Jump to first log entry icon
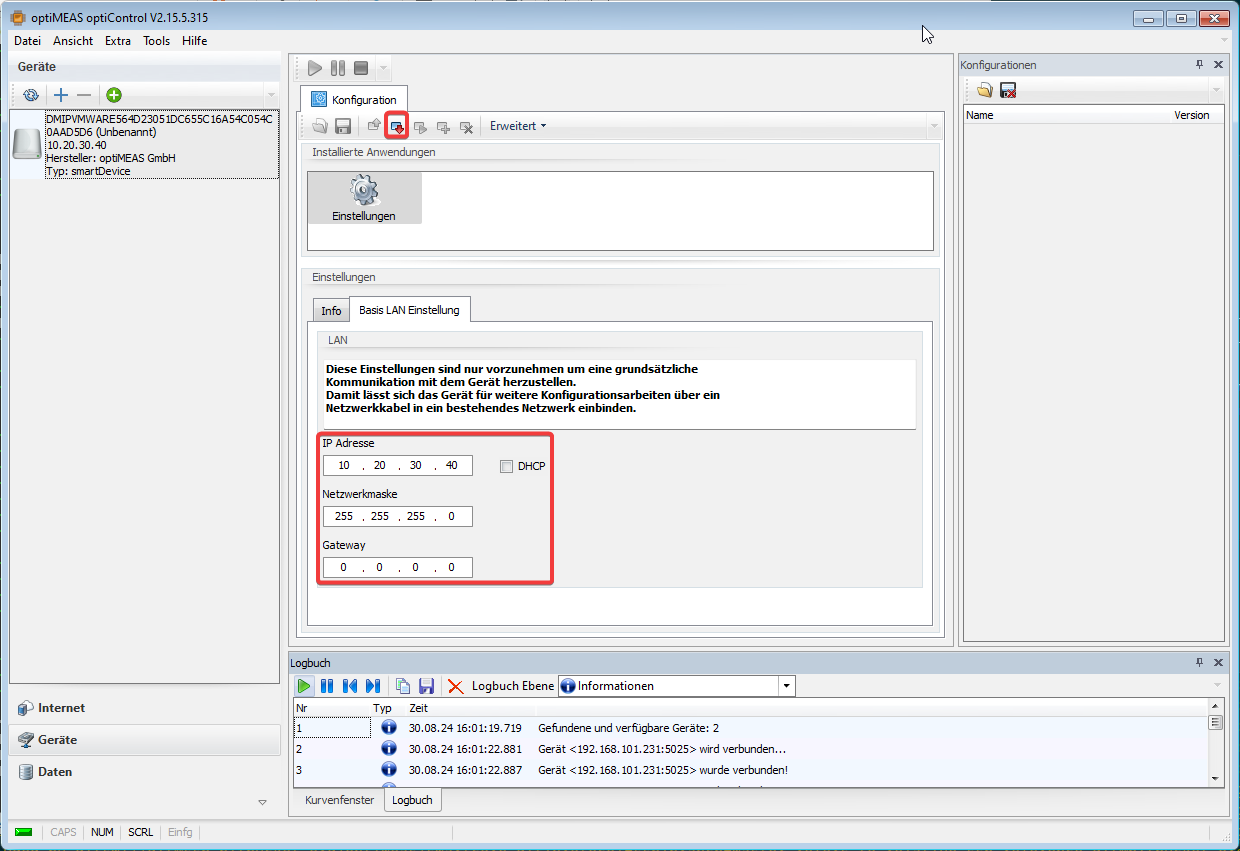 [350, 686]
